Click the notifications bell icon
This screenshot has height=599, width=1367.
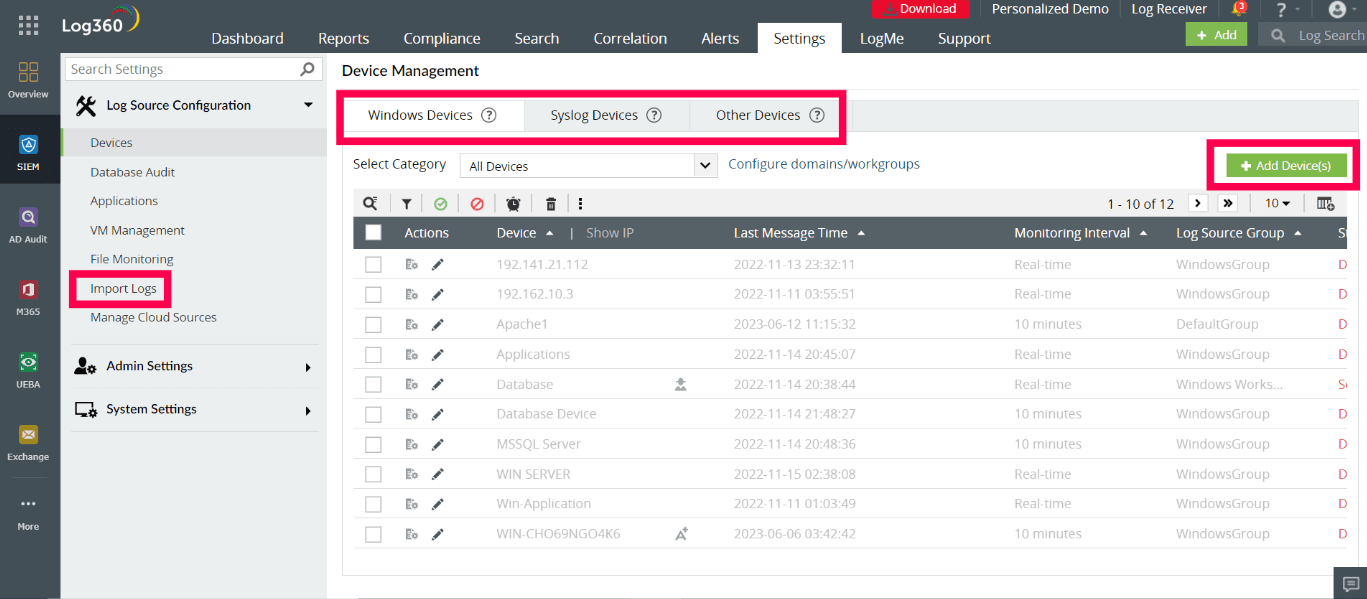pos(1239,9)
